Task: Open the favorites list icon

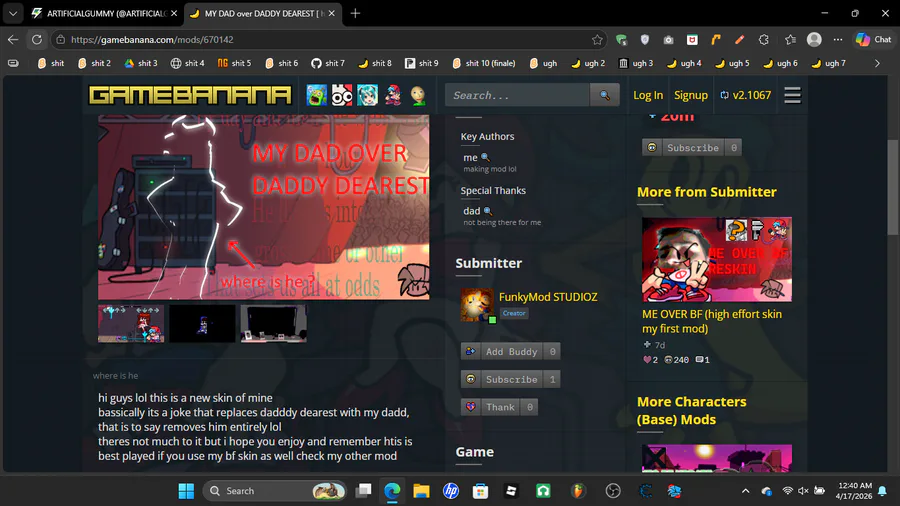Action: click(x=790, y=40)
